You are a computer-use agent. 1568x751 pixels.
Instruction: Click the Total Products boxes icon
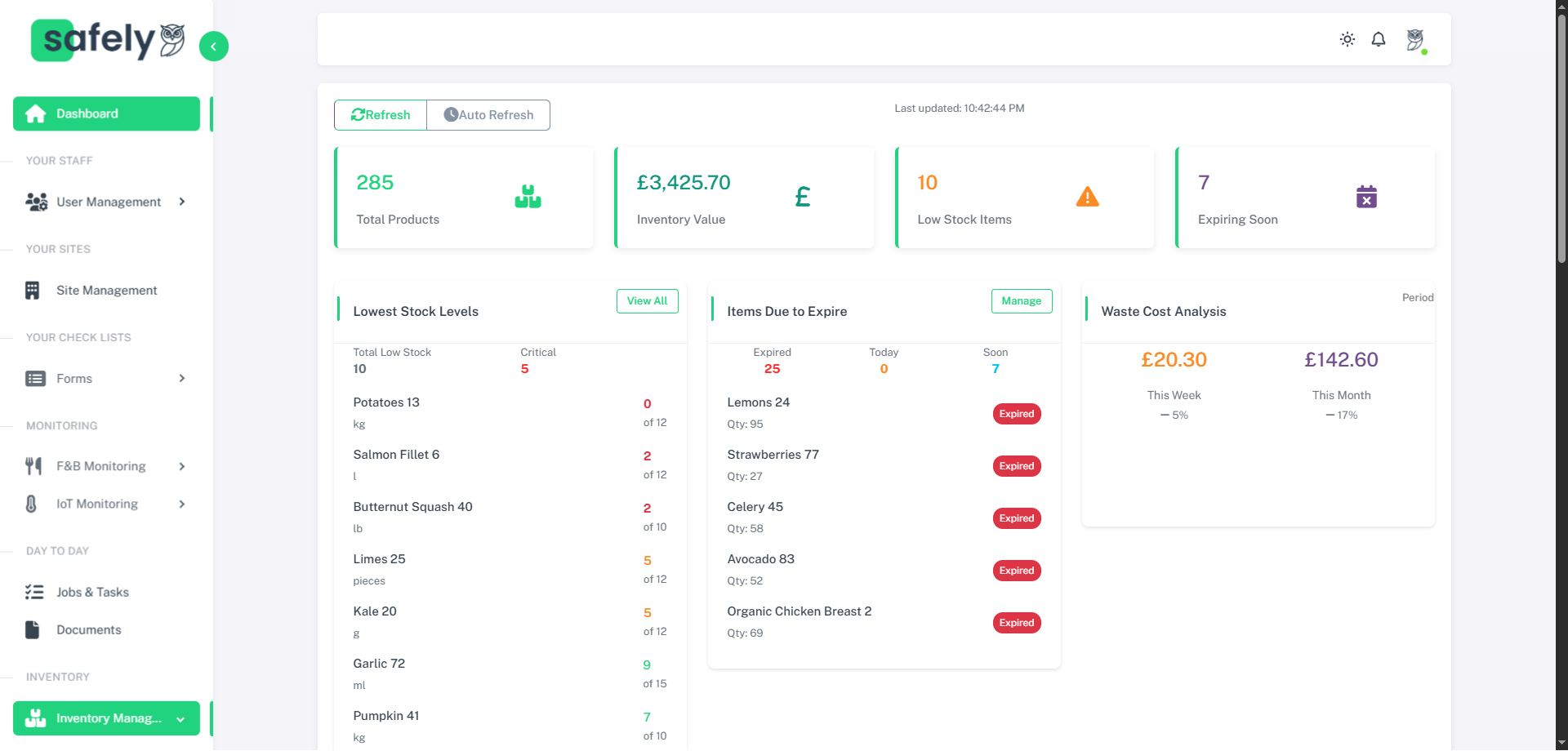(528, 197)
